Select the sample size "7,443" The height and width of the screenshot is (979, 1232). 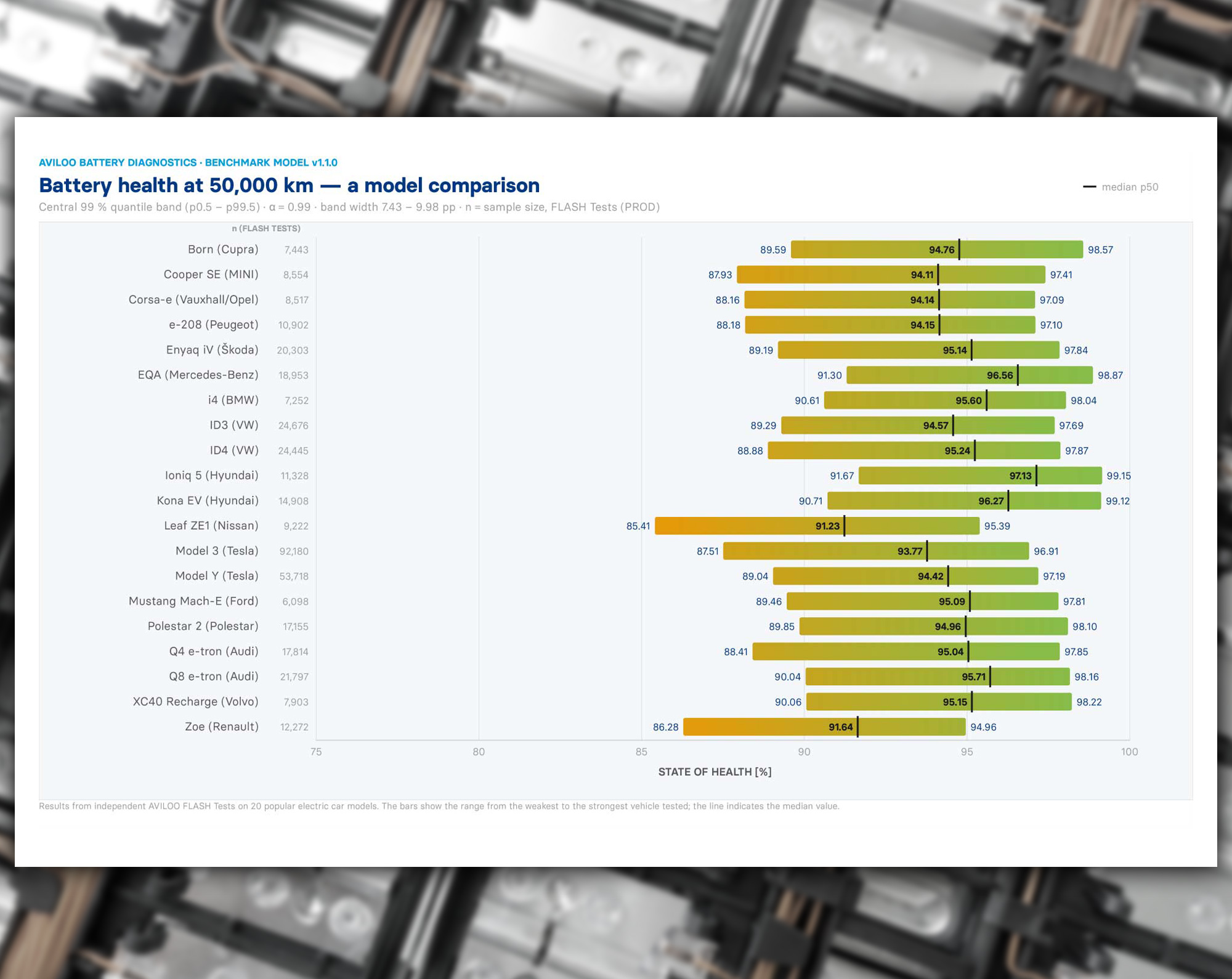tap(296, 250)
